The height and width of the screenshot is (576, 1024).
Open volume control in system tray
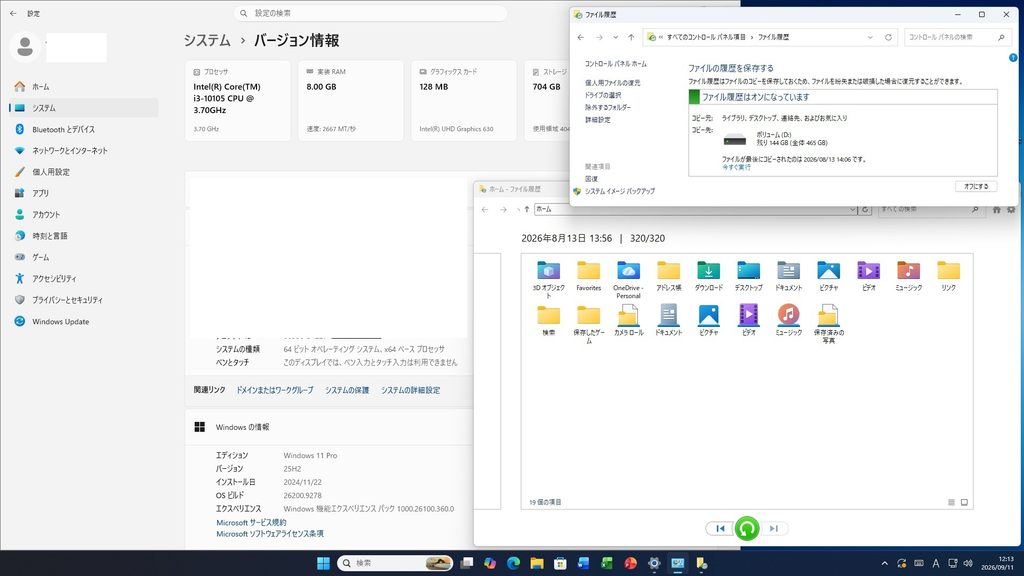click(968, 563)
